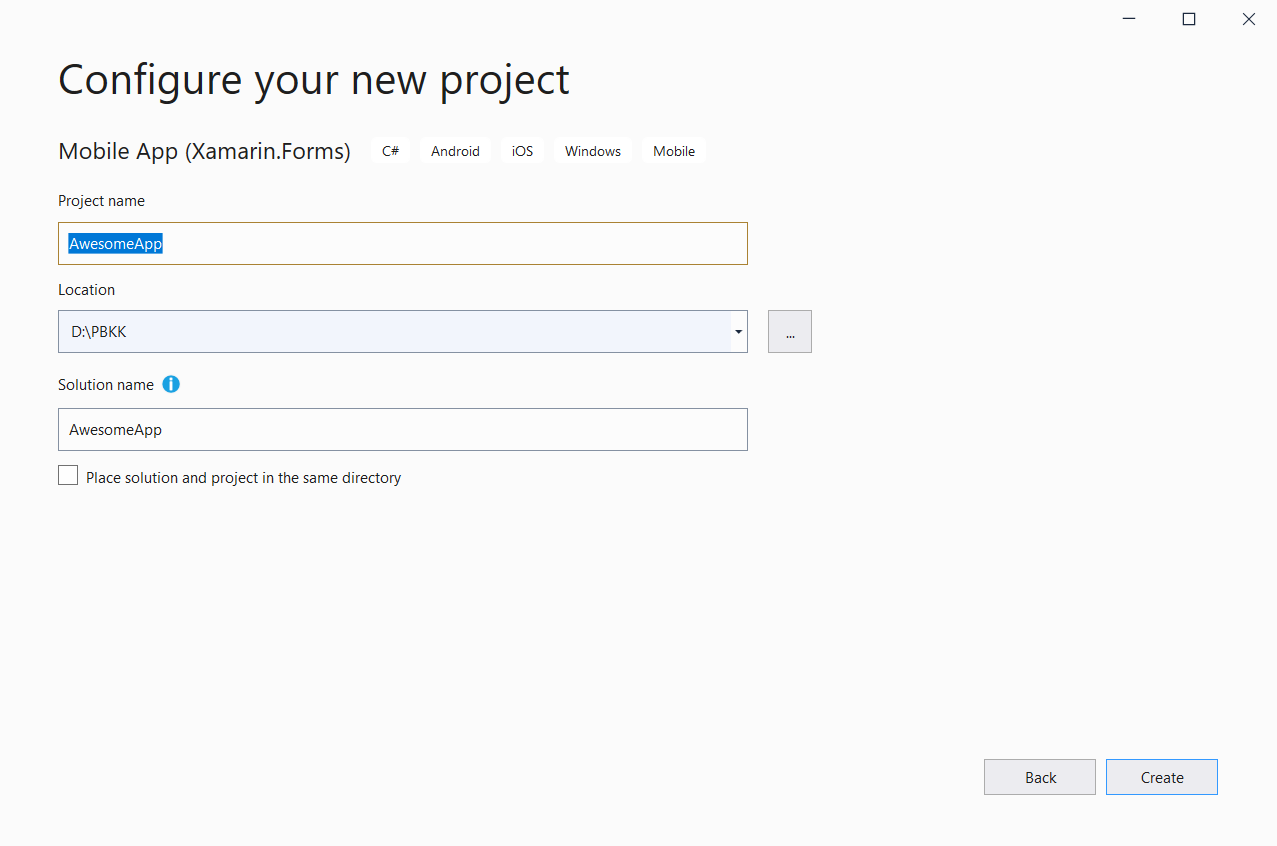Image resolution: width=1277 pixels, height=846 pixels.
Task: Close the dialog window
Action: (1248, 19)
